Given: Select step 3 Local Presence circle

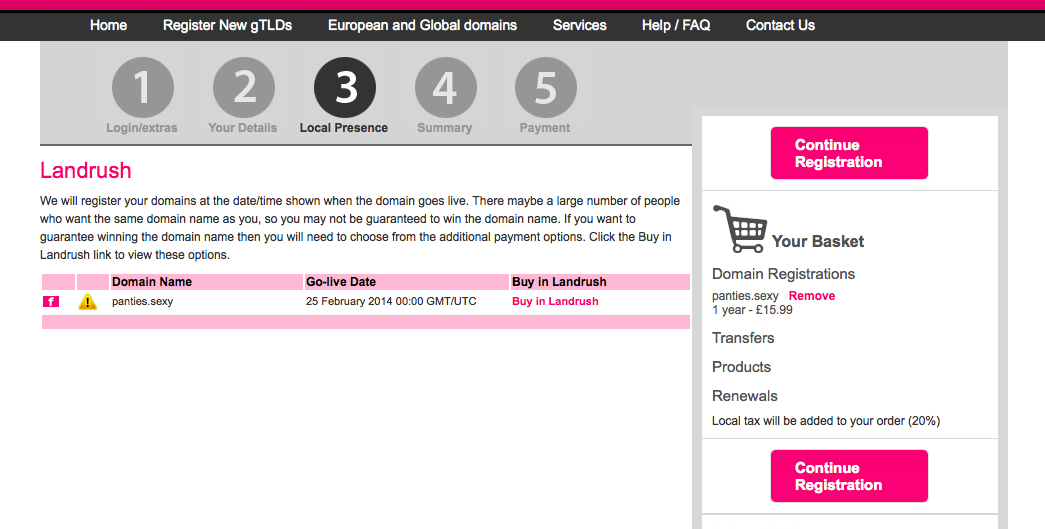Looking at the screenshot, I should coord(345,88).
